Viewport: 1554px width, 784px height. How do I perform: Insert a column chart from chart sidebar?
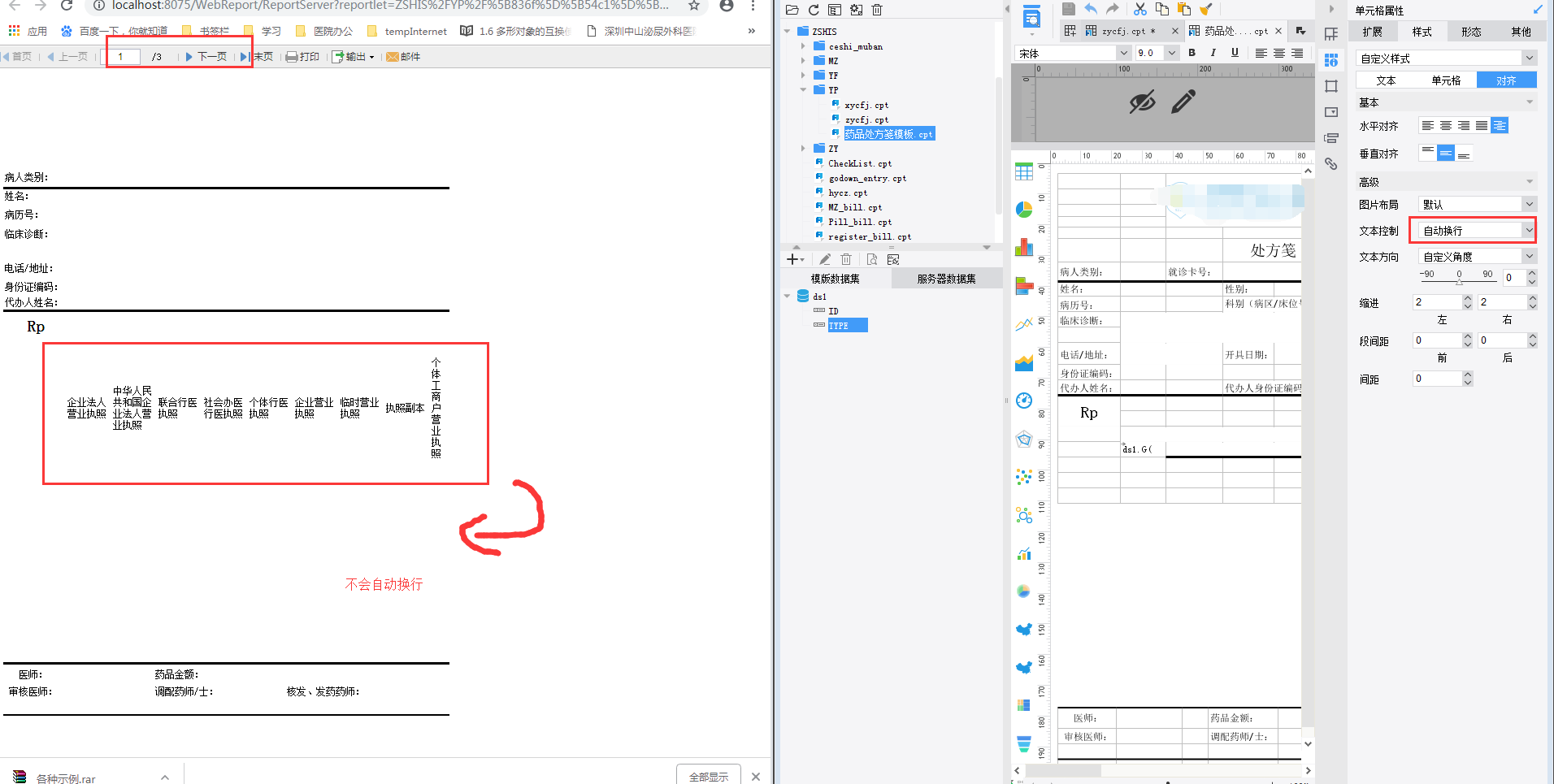click(1024, 248)
